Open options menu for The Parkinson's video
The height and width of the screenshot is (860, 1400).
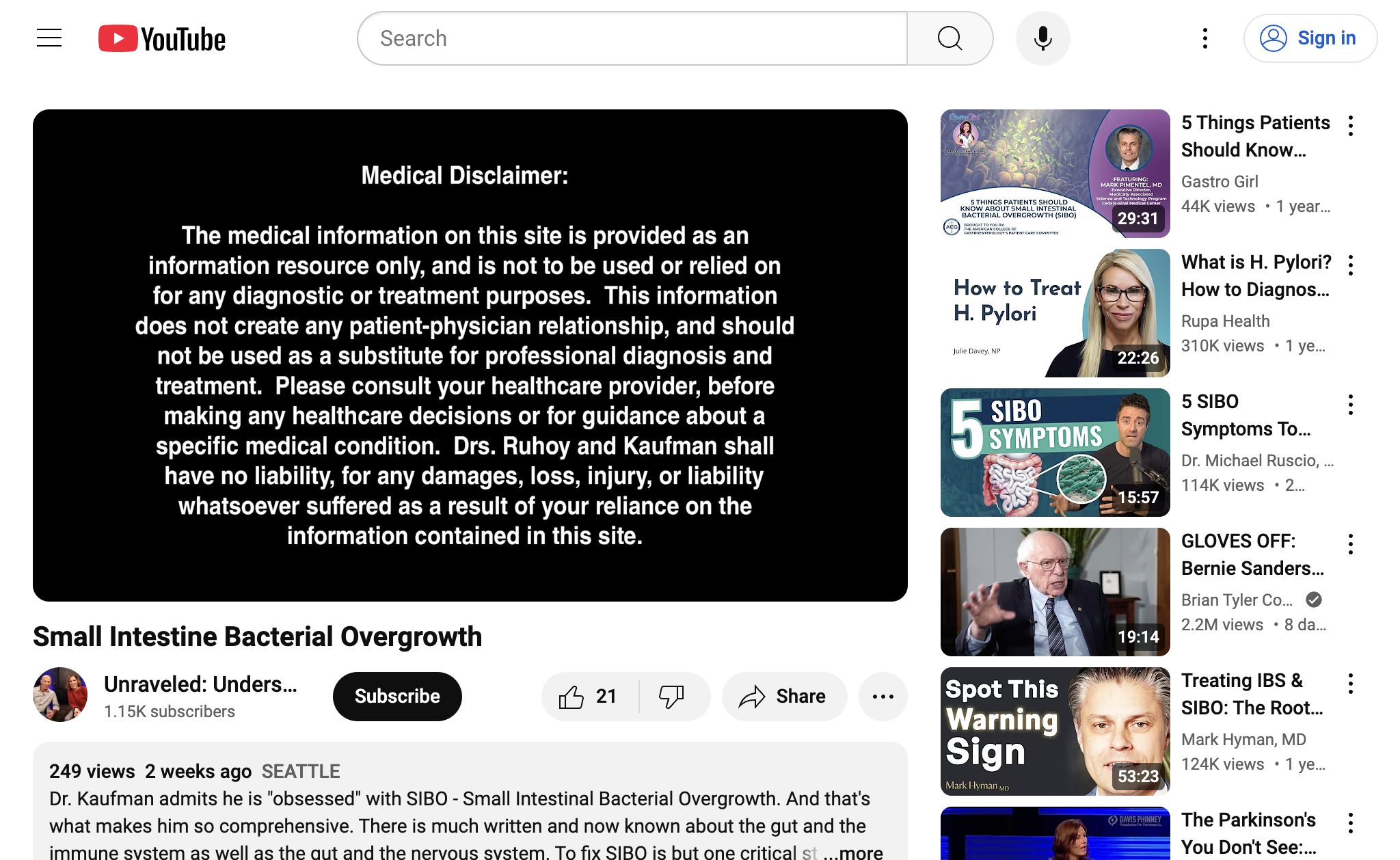(x=1351, y=823)
